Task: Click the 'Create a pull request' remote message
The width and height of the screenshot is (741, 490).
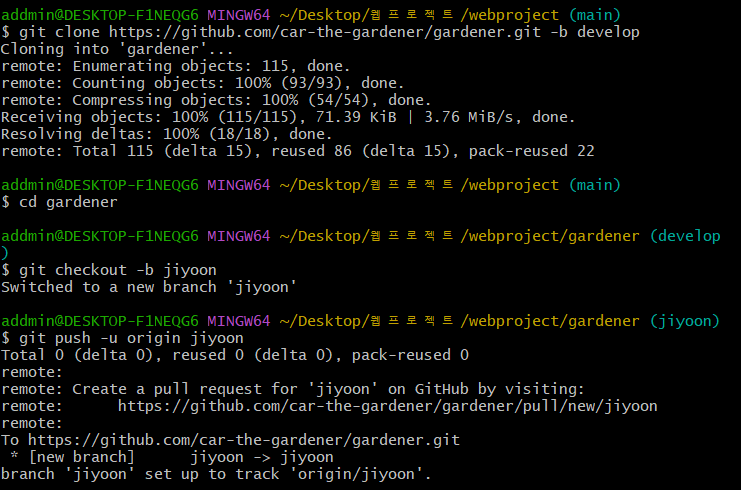Action: click(293, 389)
